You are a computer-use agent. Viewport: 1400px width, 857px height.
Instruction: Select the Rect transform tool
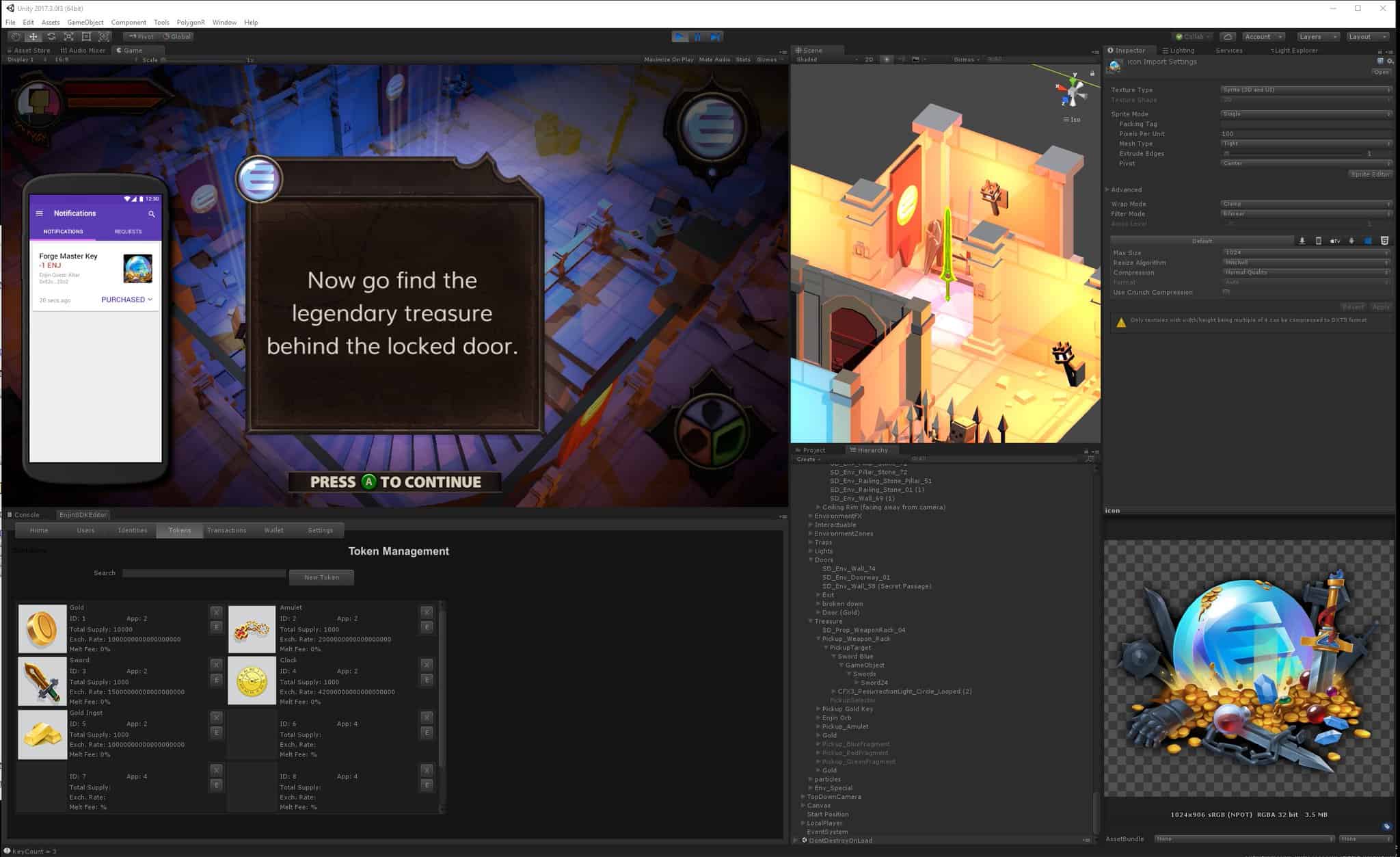(x=86, y=37)
